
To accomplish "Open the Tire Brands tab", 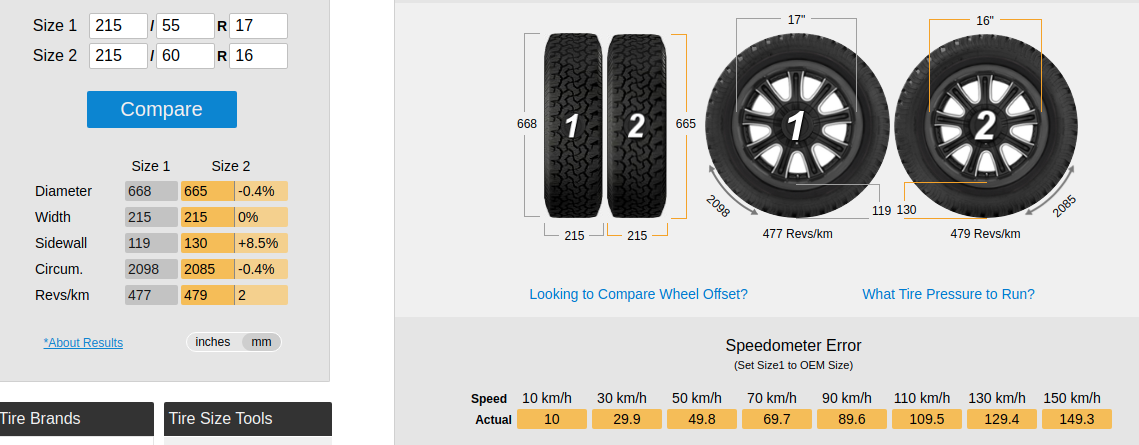I will [x=76, y=419].
